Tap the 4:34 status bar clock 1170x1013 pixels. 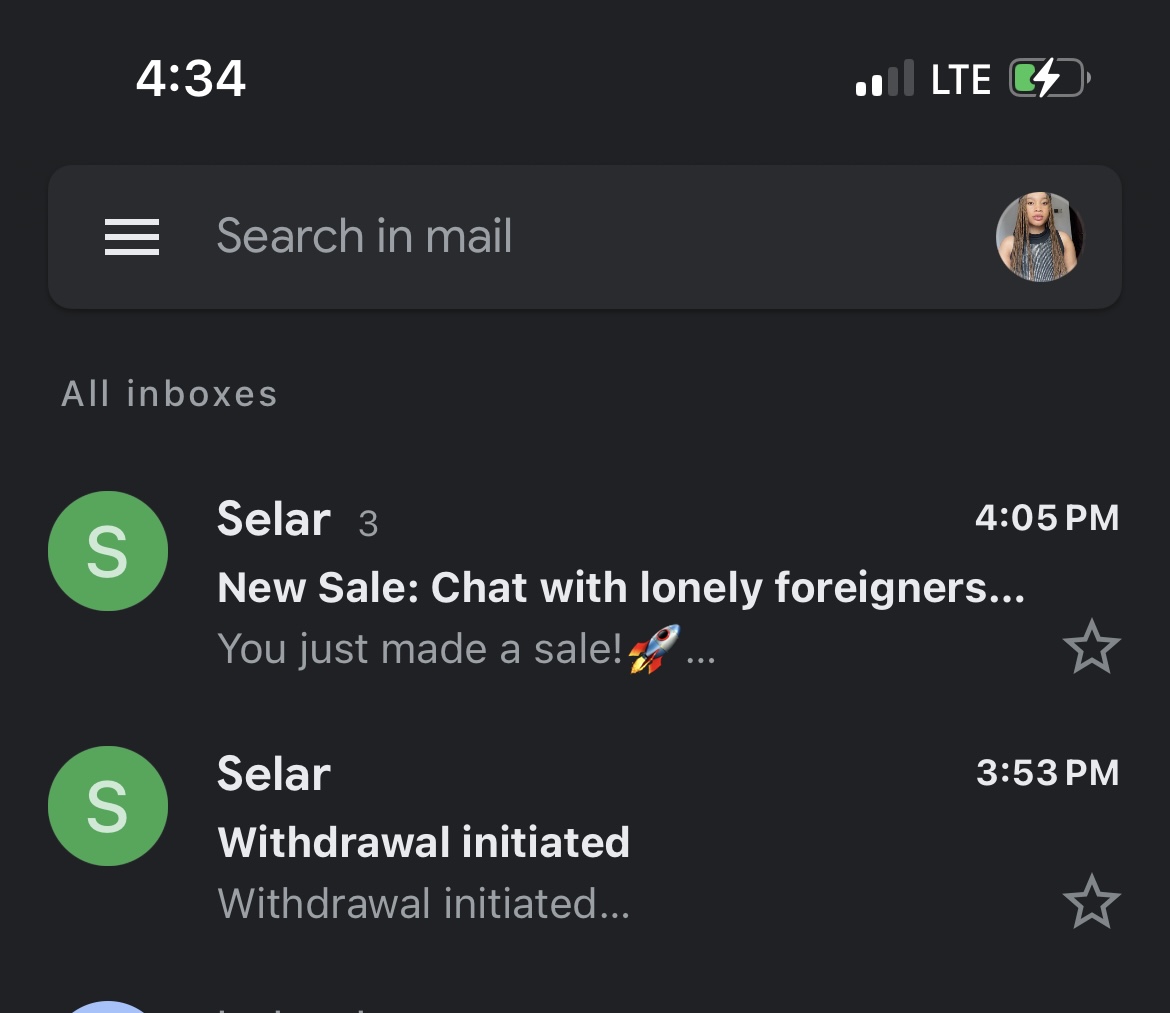pyautogui.click(x=191, y=78)
